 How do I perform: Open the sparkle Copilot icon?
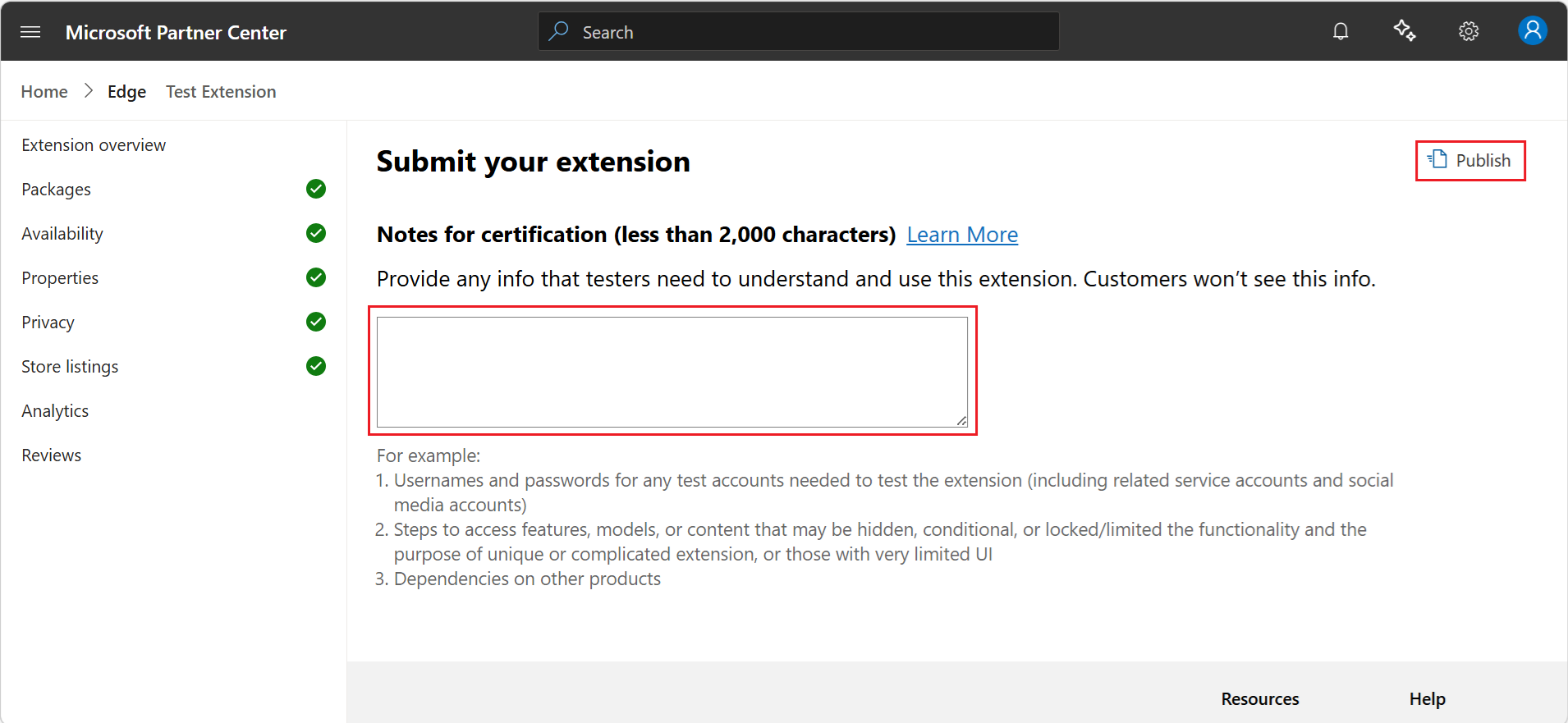click(1405, 30)
